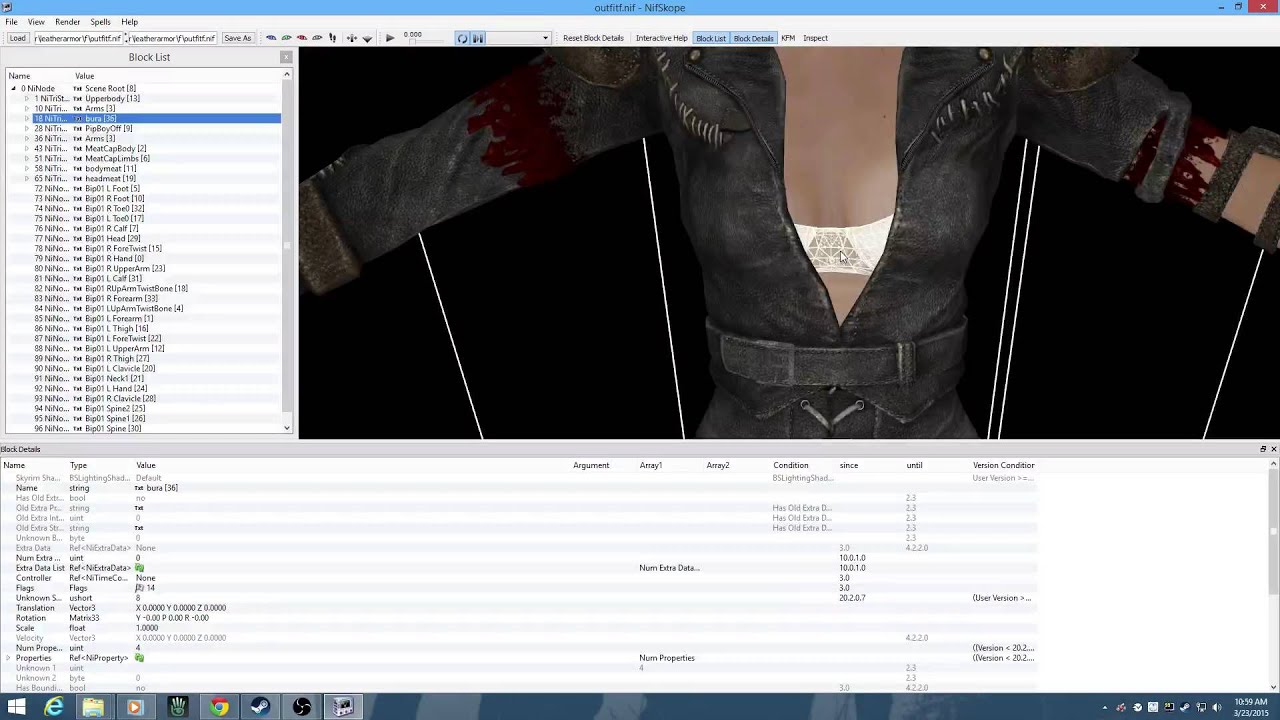Open the File menu
1280x720 pixels.
[11, 21]
